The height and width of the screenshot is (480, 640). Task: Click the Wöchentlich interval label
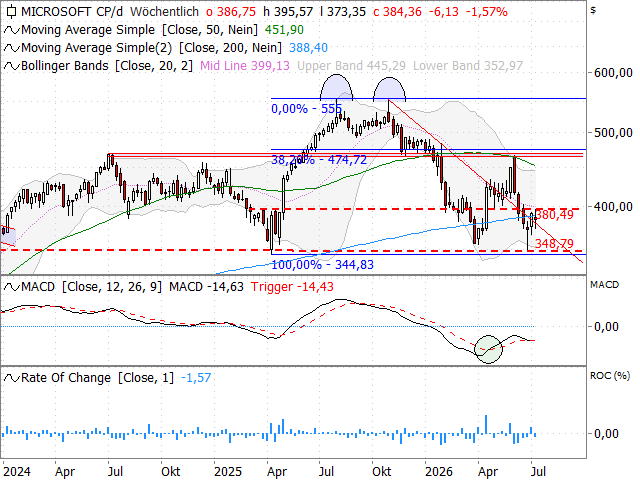click(164, 11)
